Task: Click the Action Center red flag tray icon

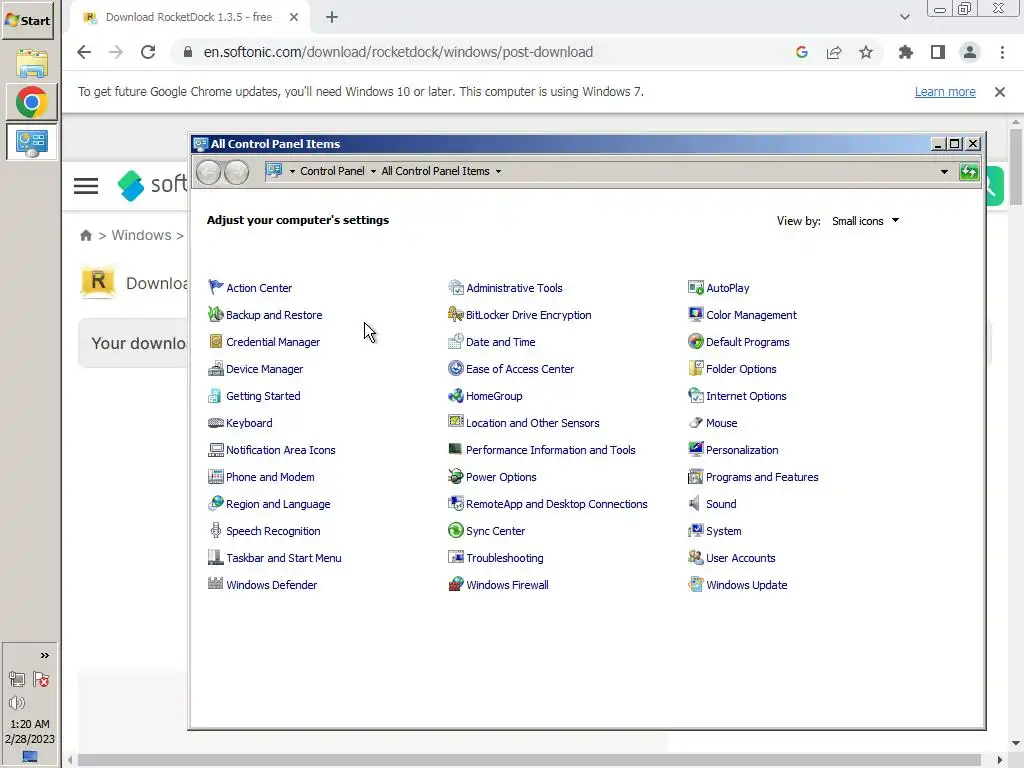Action: [41, 679]
